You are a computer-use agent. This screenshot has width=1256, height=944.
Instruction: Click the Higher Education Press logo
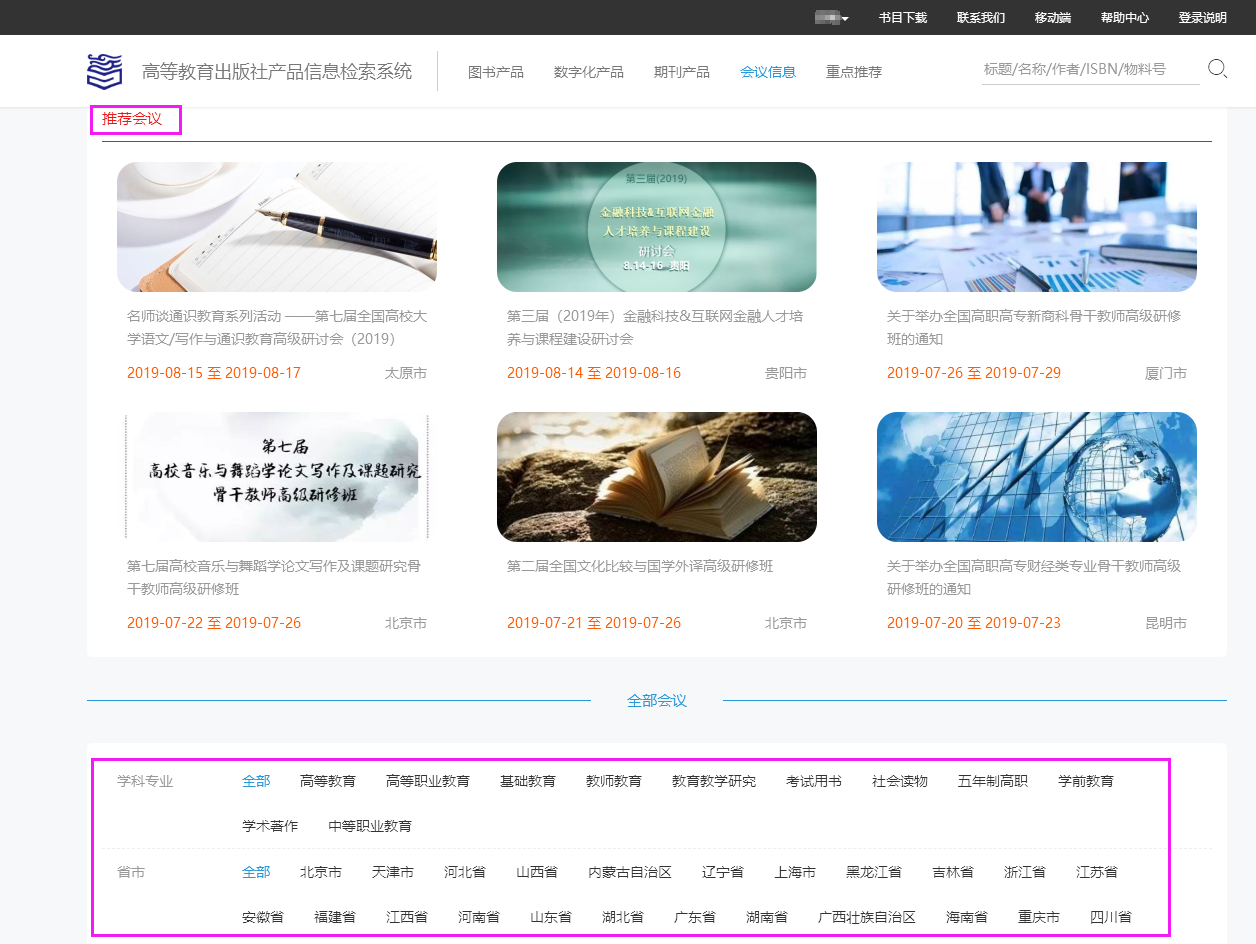pos(104,71)
